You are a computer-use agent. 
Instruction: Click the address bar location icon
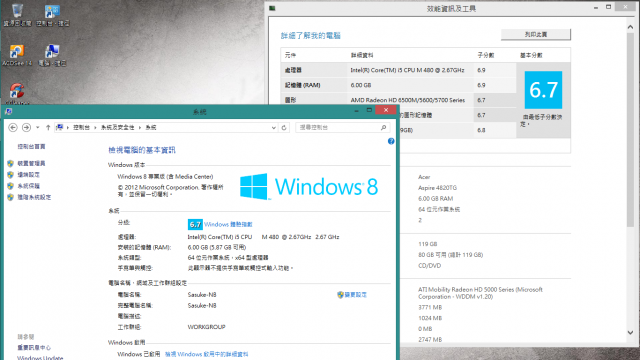[x=60, y=127]
